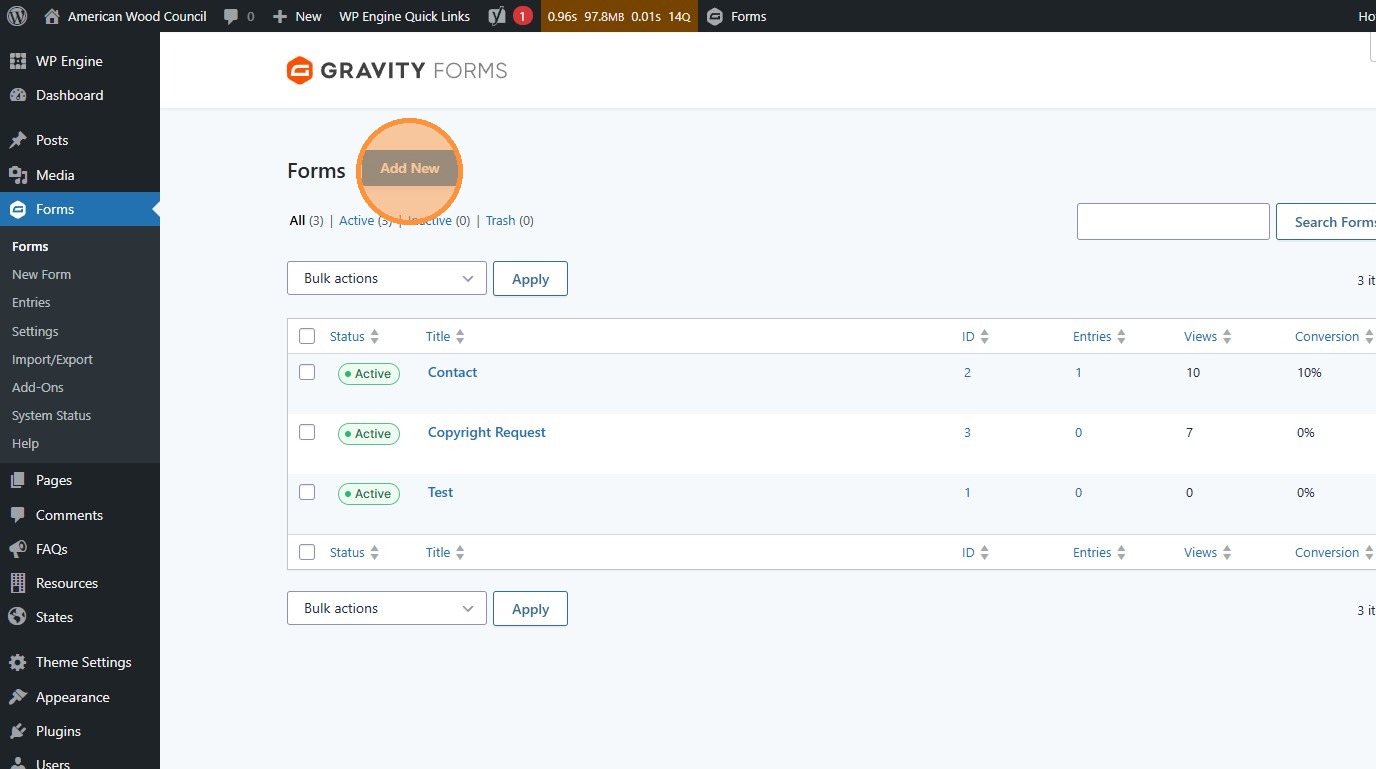Click the Comments sidebar icon
The width and height of the screenshot is (1376, 769).
17,515
